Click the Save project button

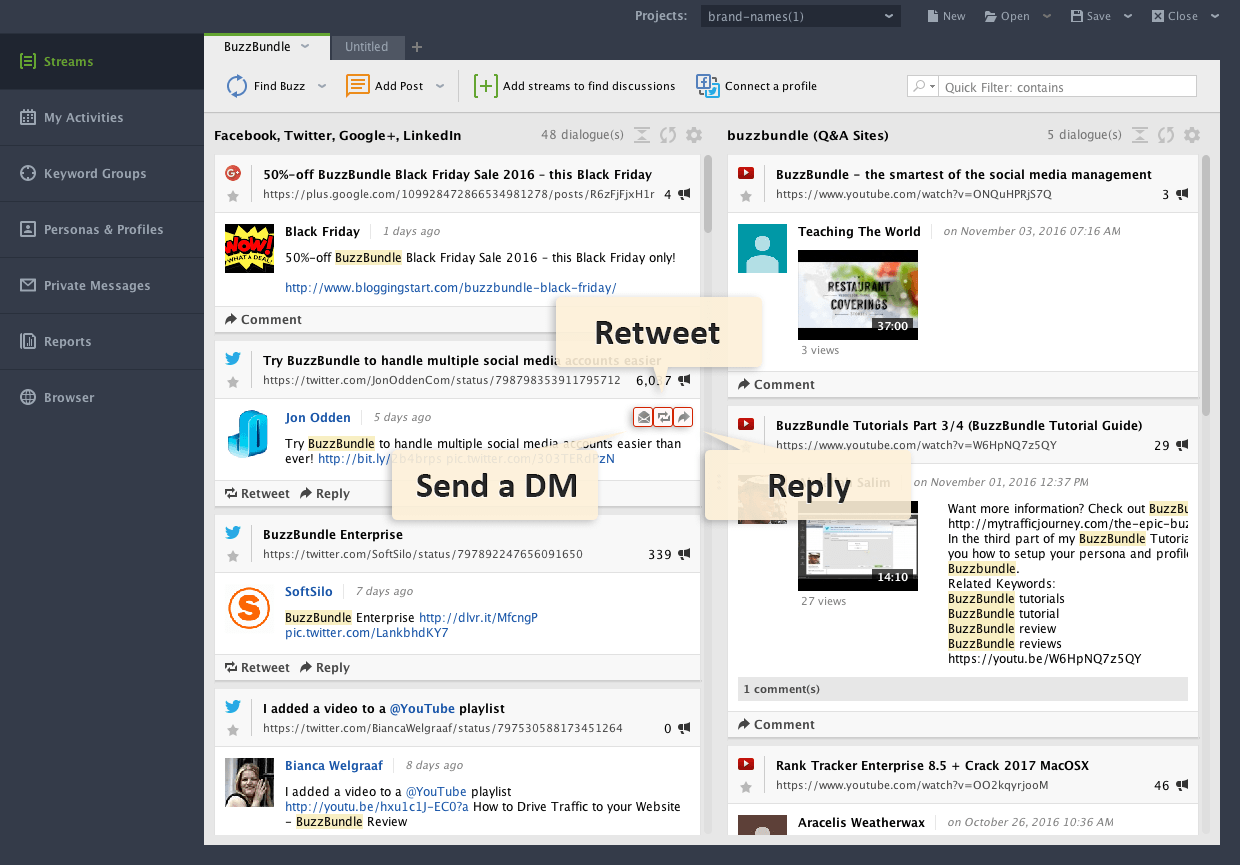click(1091, 16)
